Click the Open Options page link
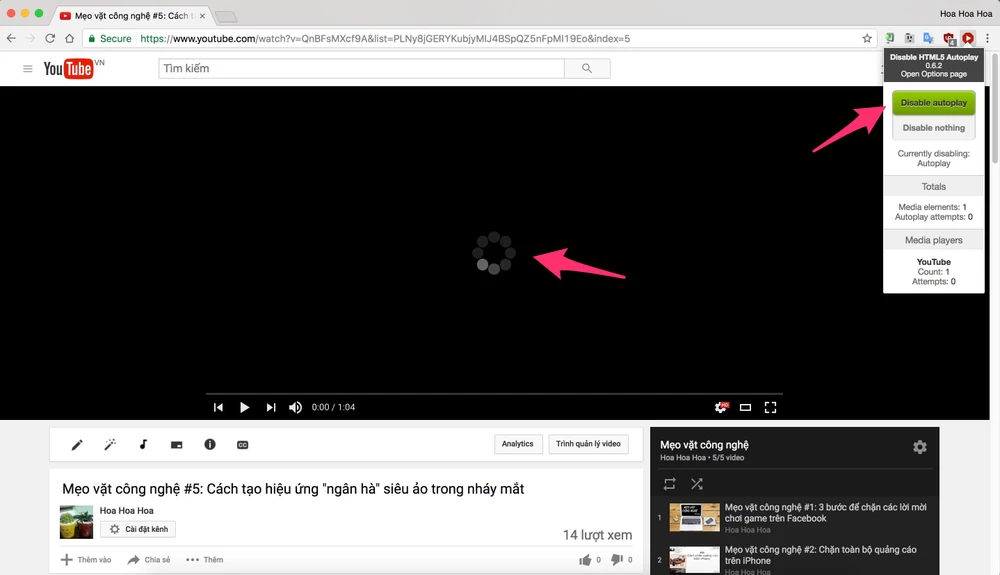Screen dimensions: 1000x575 933,75
